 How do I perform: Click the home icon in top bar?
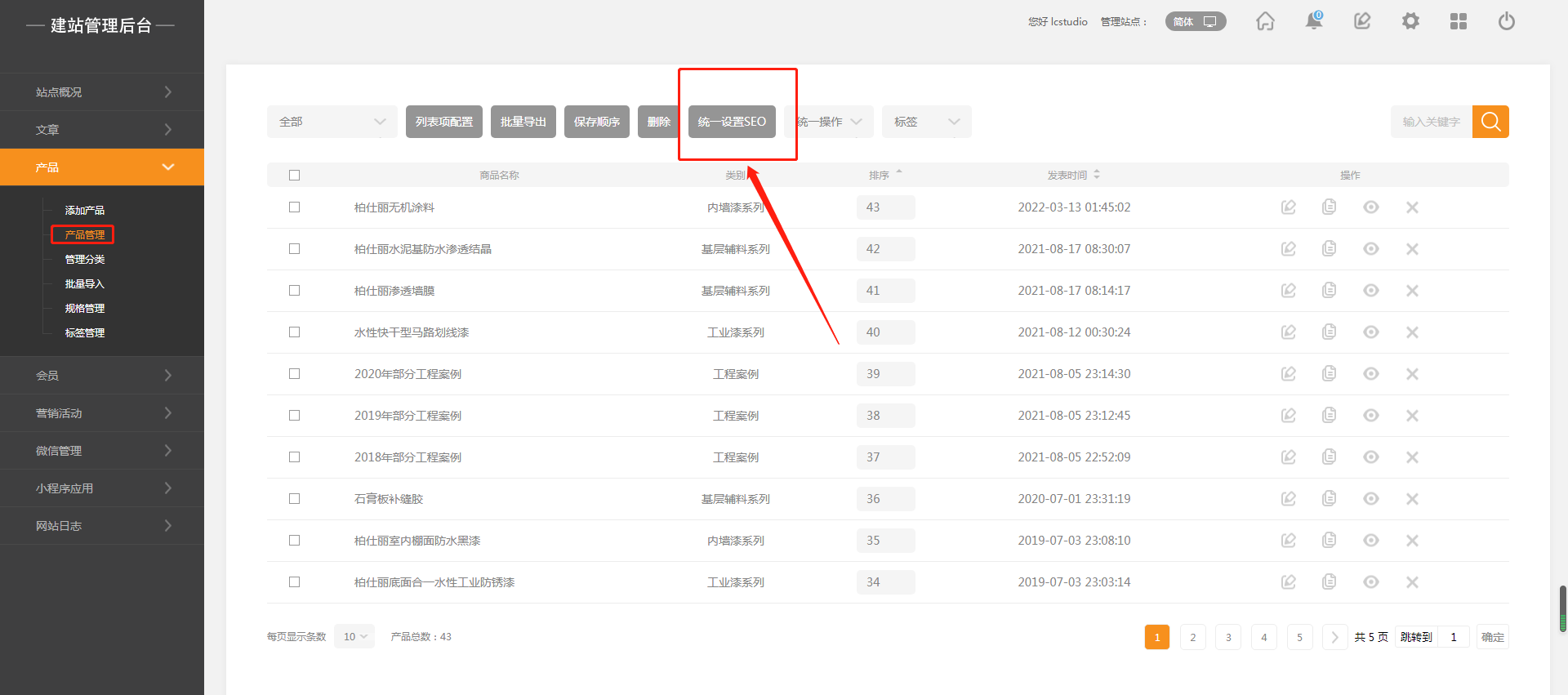pos(1265,21)
